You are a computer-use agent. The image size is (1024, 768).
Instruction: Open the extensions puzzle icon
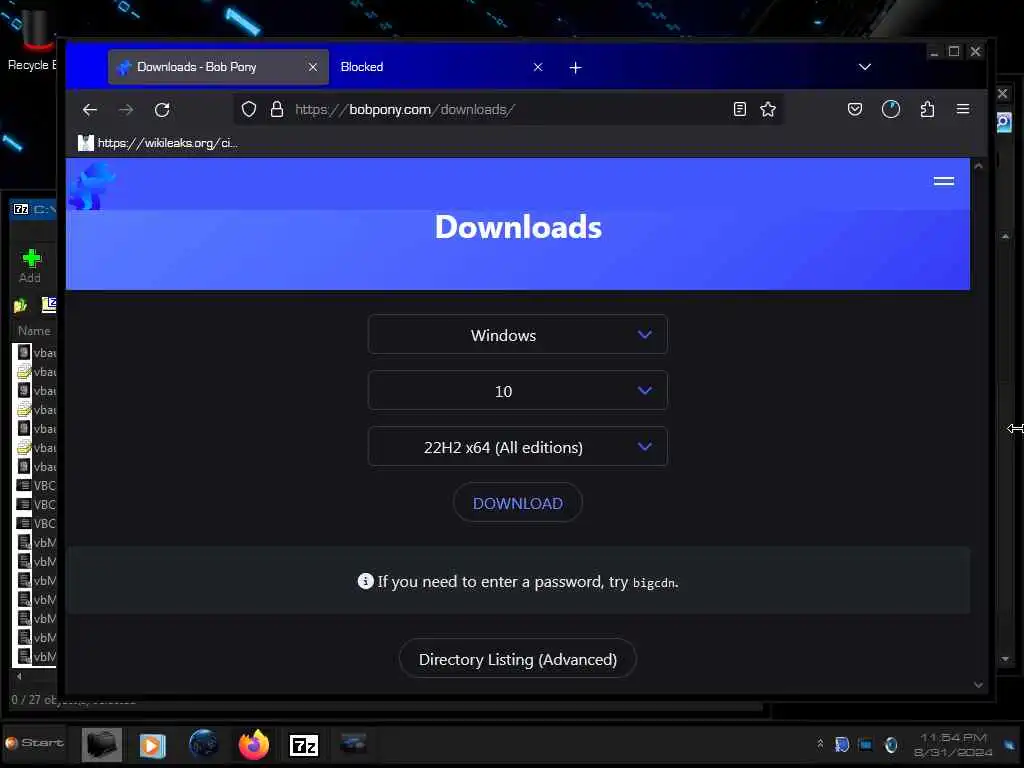927,109
